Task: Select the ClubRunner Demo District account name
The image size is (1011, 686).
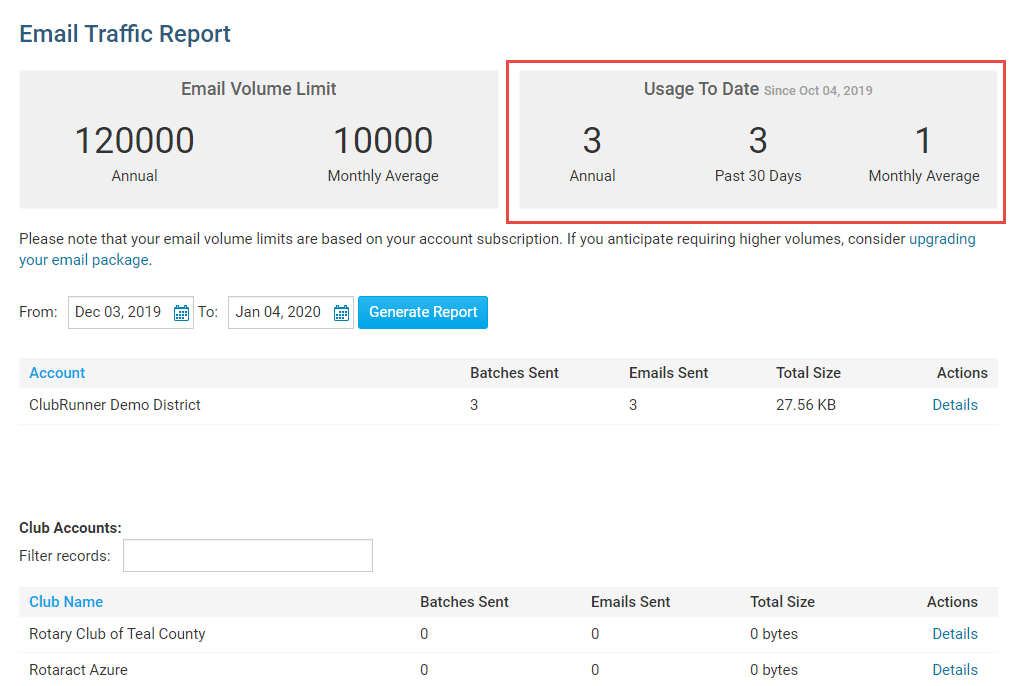Action: click(115, 405)
